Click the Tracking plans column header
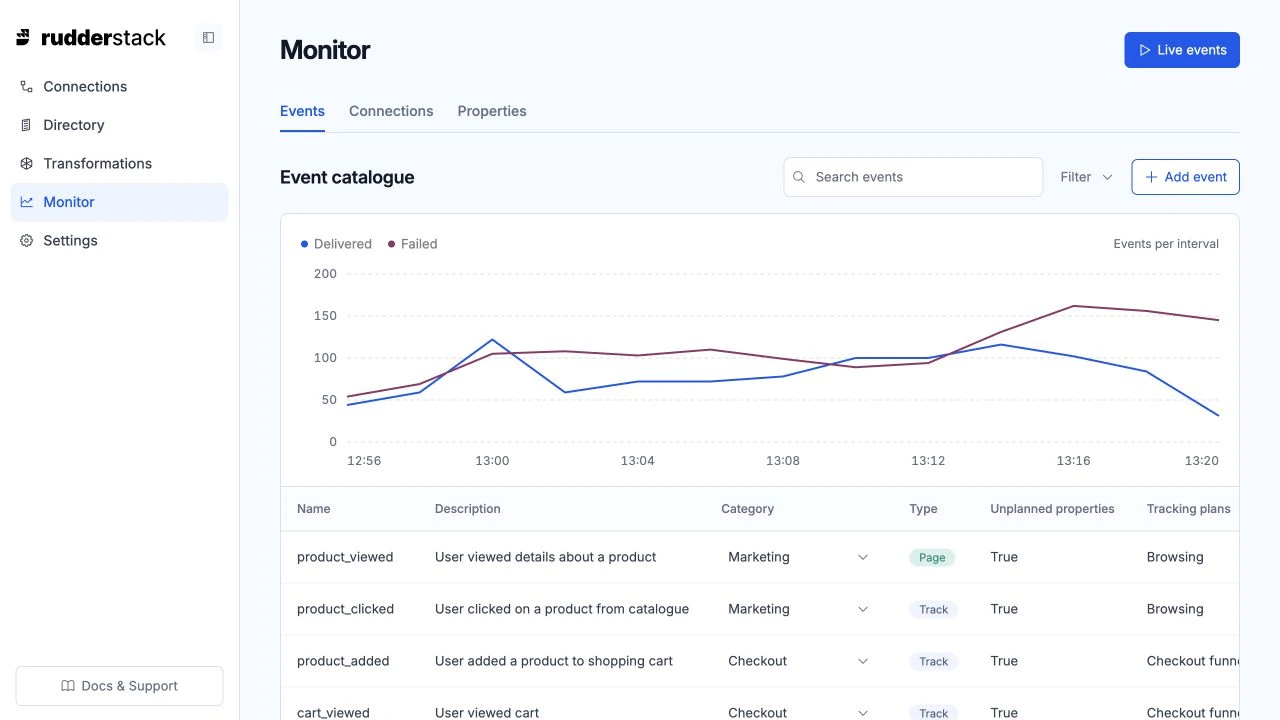The image size is (1280, 720). pos(1188,509)
